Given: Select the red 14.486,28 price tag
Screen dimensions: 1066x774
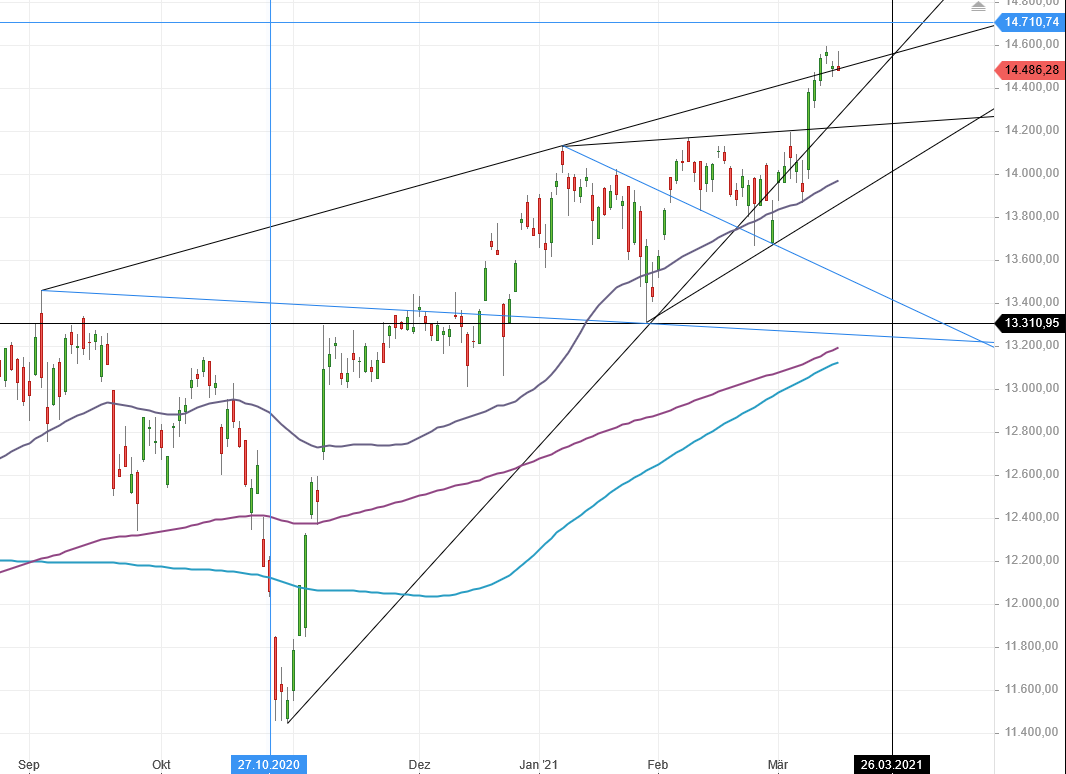Looking at the screenshot, I should click(1030, 70).
